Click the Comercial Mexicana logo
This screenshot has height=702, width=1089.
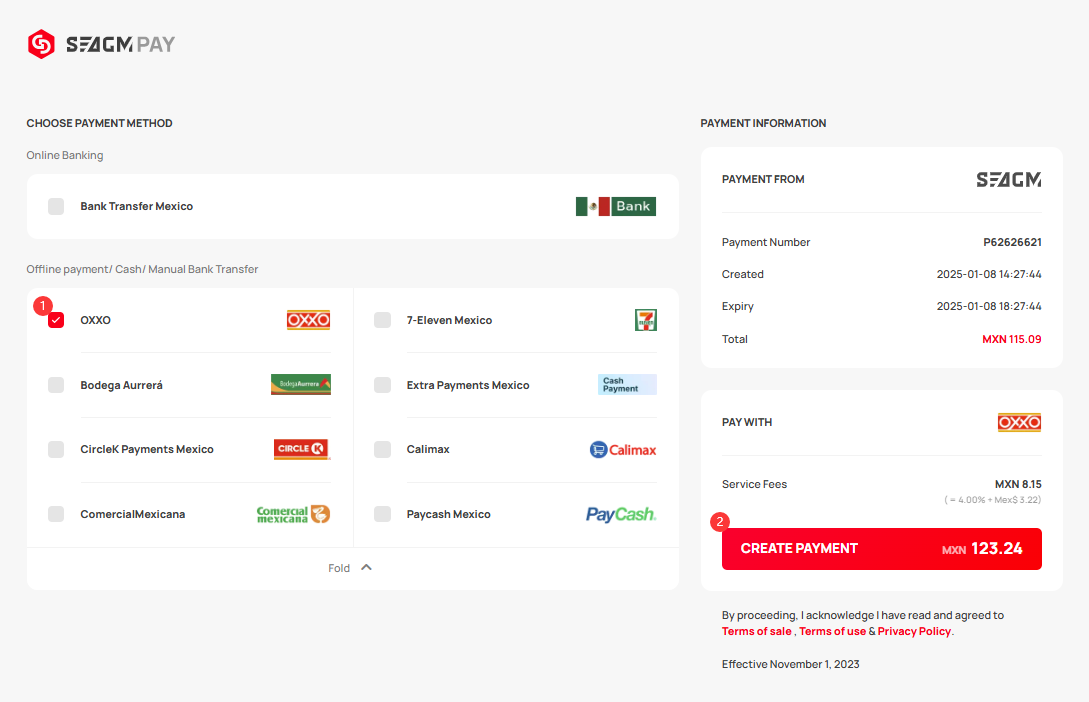[x=293, y=515]
